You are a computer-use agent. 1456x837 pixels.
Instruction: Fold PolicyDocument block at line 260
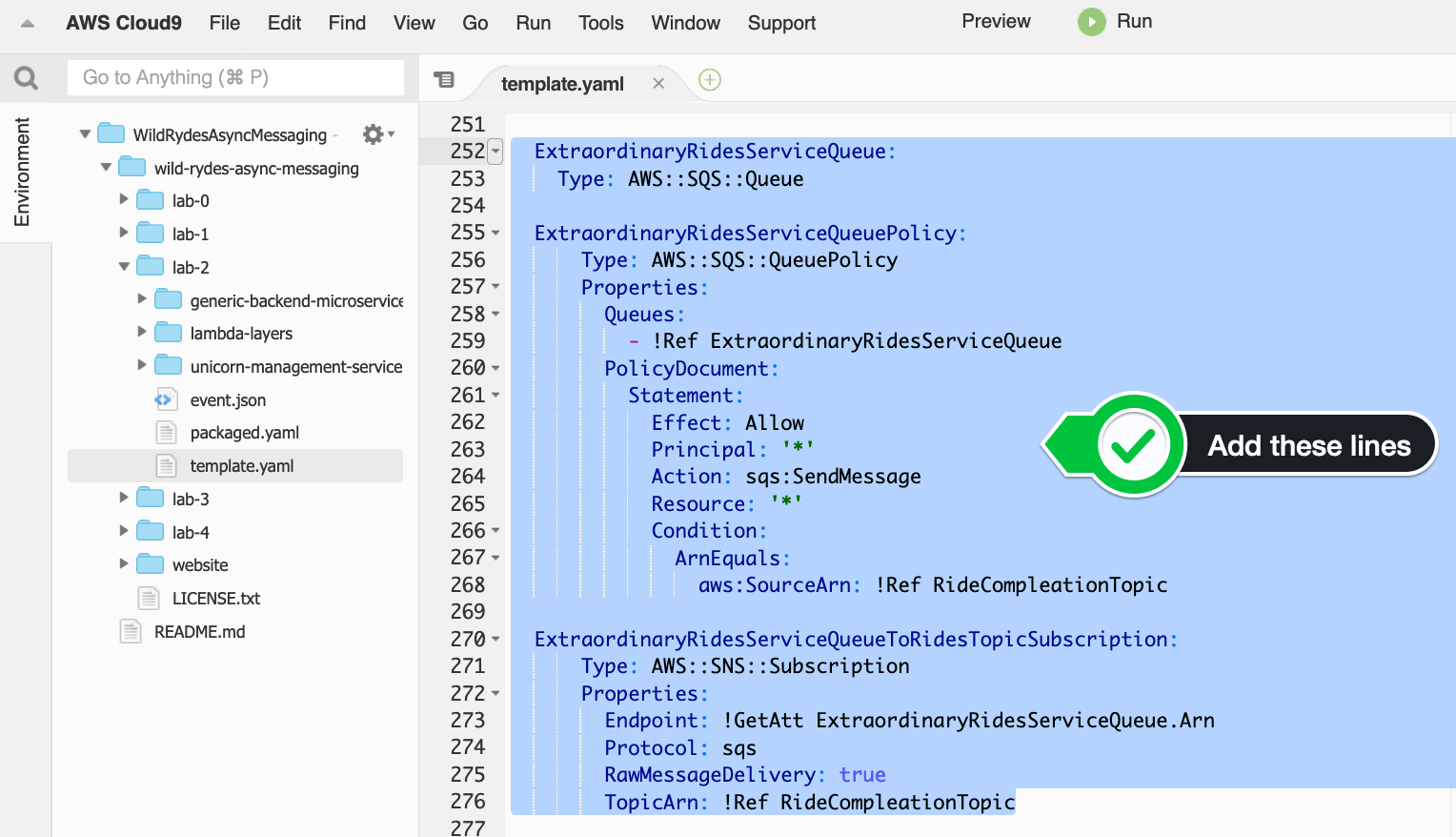click(x=495, y=368)
